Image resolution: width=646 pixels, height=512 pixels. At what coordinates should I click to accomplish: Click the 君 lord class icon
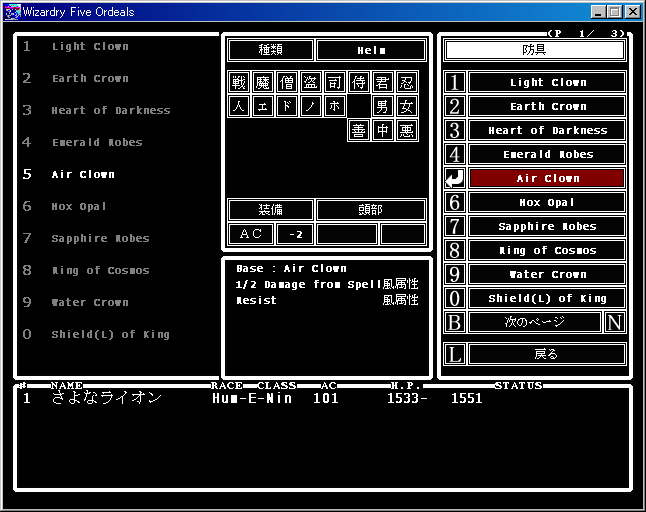[383, 82]
